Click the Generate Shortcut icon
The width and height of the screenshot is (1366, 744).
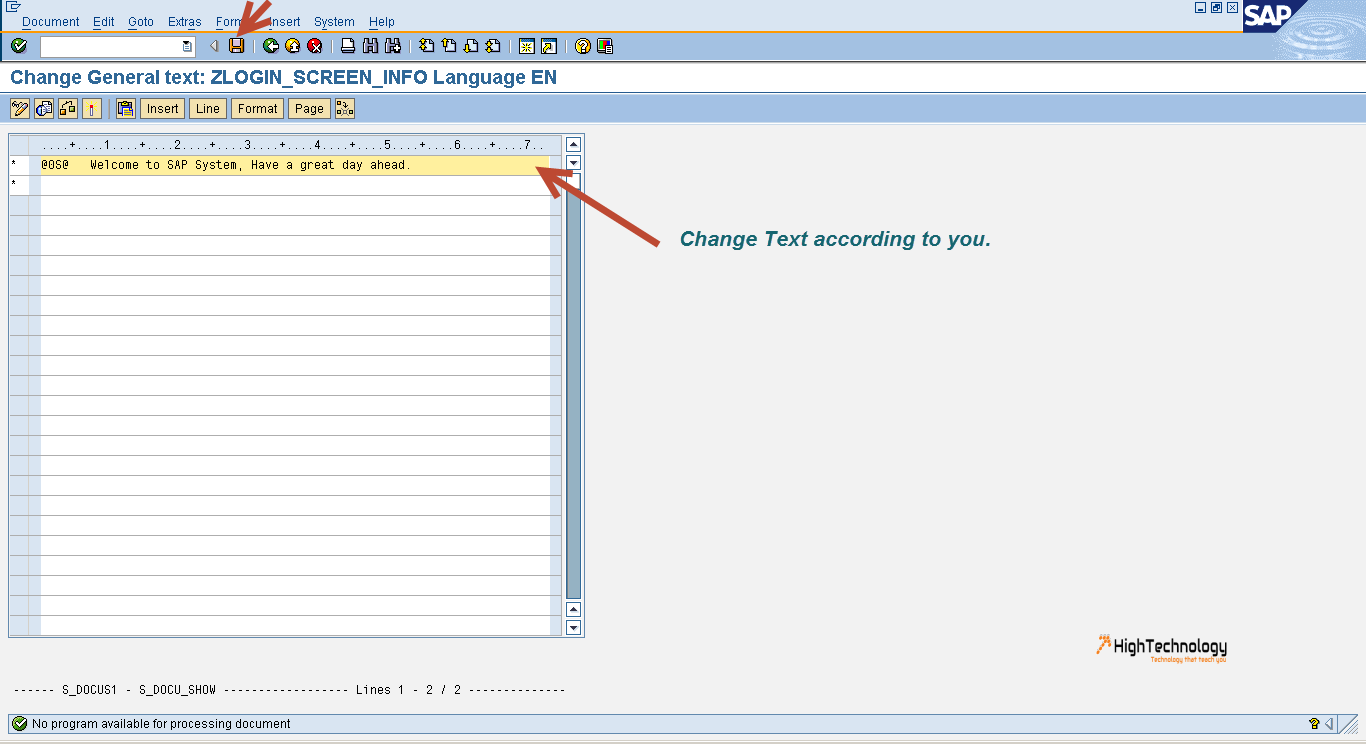click(549, 46)
